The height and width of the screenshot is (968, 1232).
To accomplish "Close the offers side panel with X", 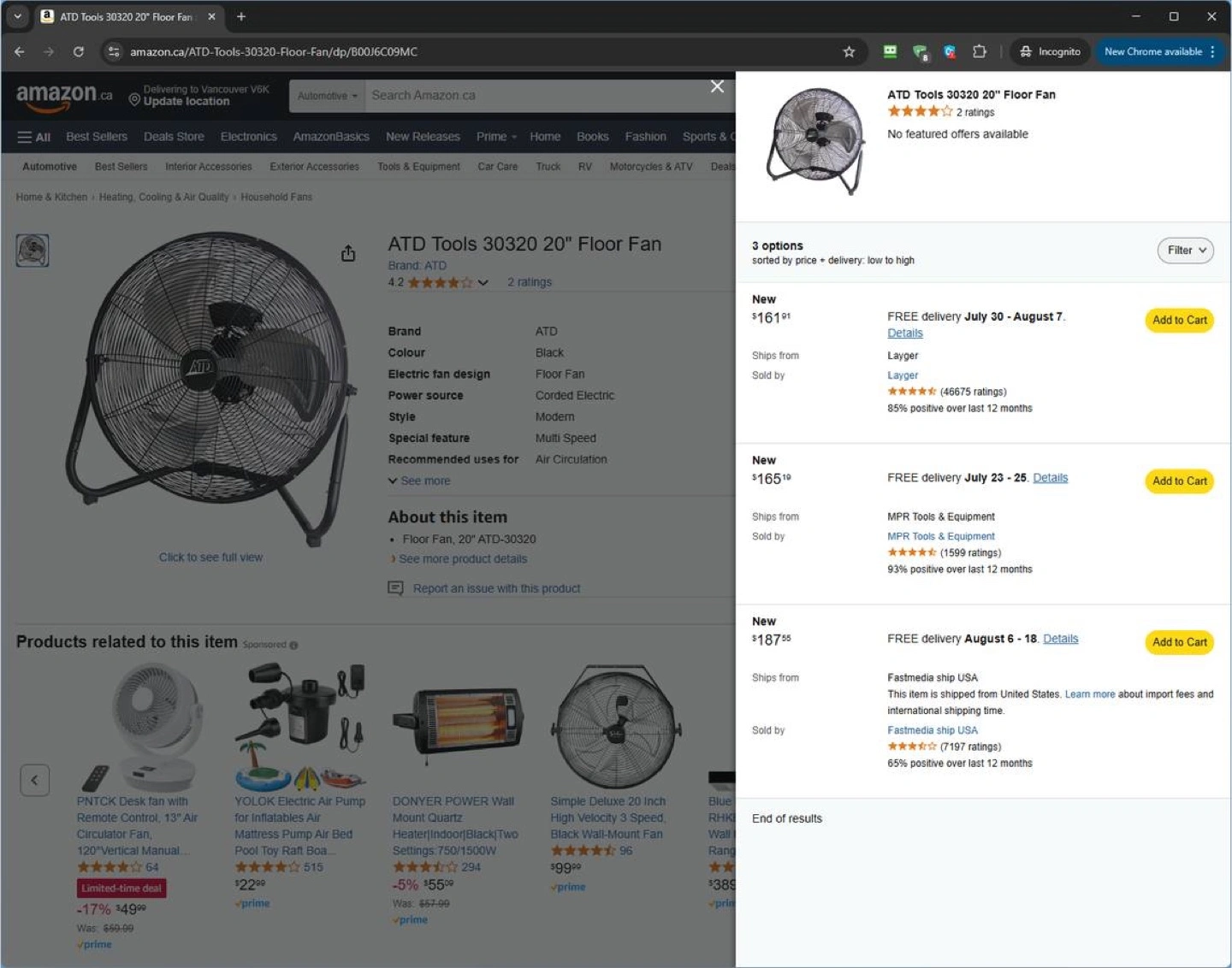I will pyautogui.click(x=717, y=86).
